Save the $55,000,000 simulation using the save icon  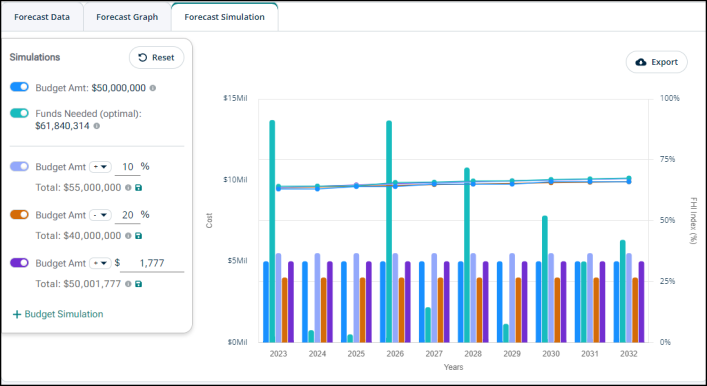coord(139,188)
